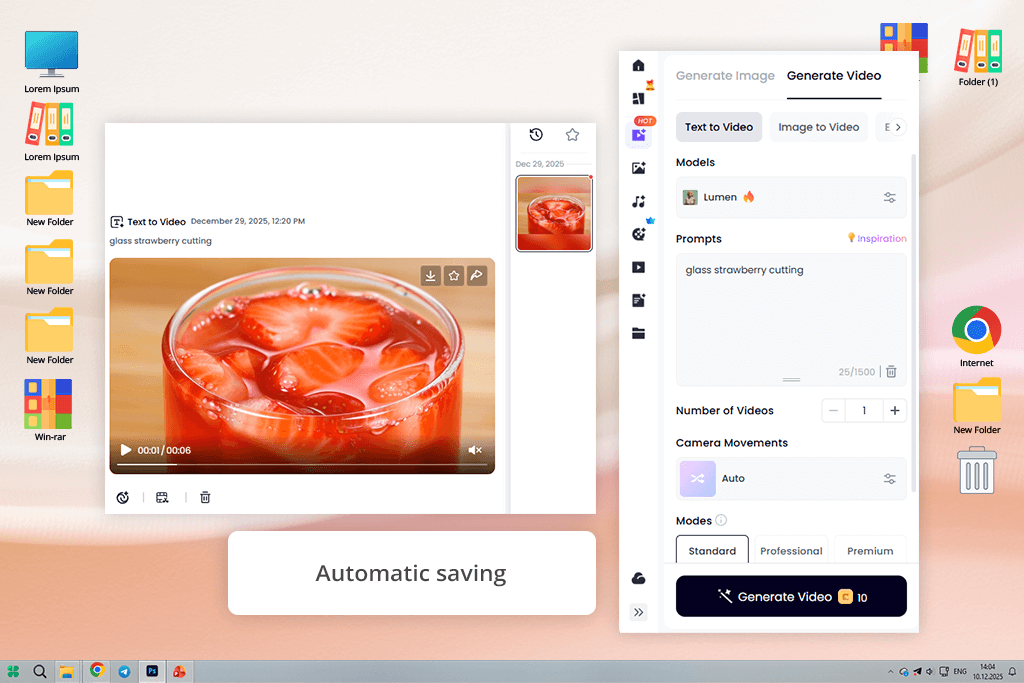Choose the Standard mode
The image size is (1024, 683).
pyautogui.click(x=712, y=550)
